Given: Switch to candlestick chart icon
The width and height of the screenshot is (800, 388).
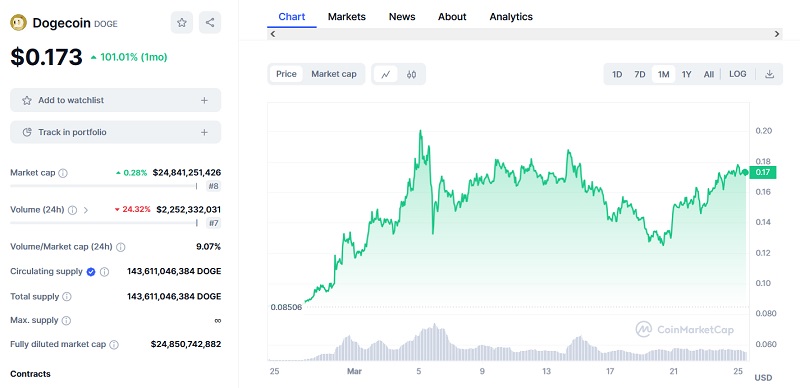Looking at the screenshot, I should point(412,74).
